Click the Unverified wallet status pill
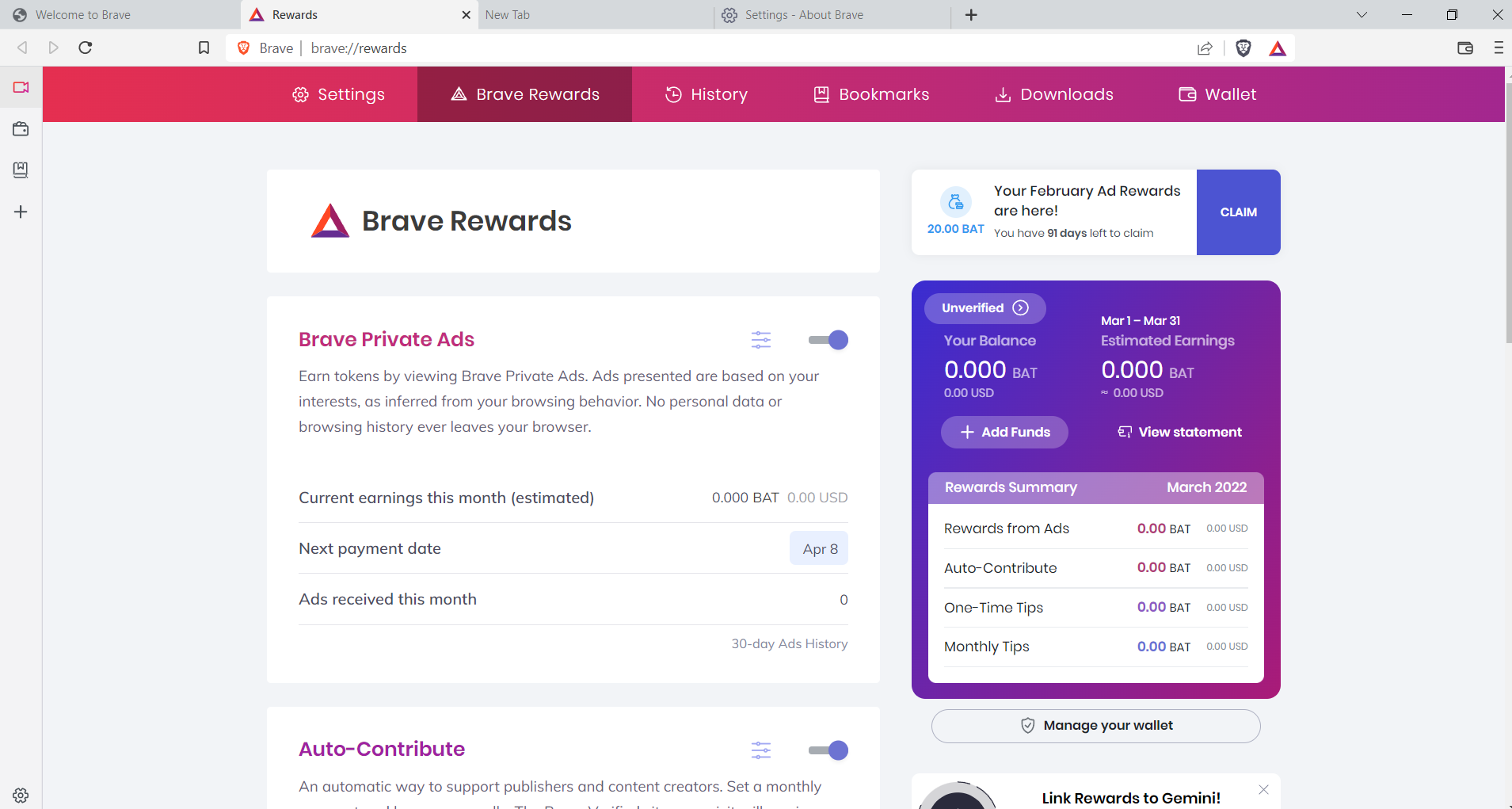Image resolution: width=1512 pixels, height=809 pixels. click(985, 308)
